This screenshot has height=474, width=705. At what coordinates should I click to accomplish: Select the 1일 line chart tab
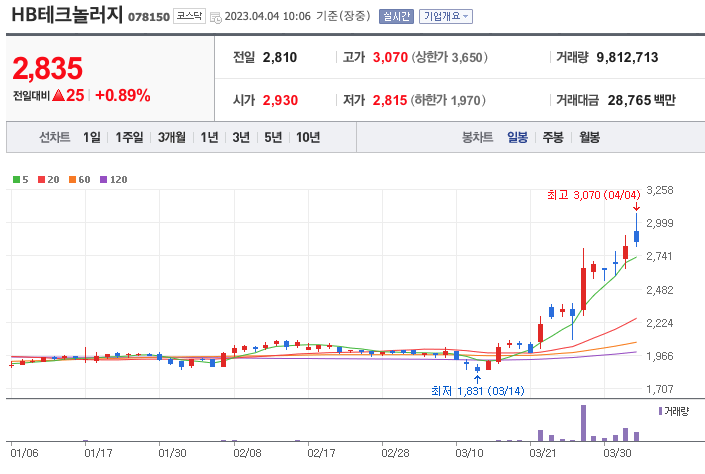(x=92, y=137)
